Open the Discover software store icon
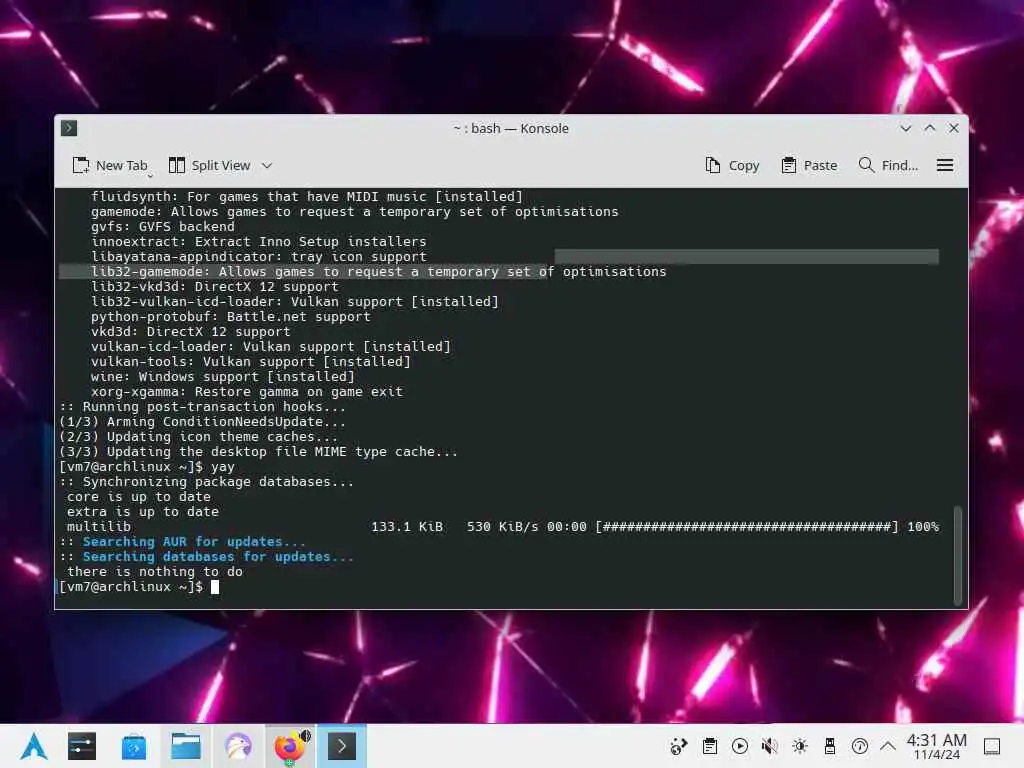 pyautogui.click(x=133, y=746)
